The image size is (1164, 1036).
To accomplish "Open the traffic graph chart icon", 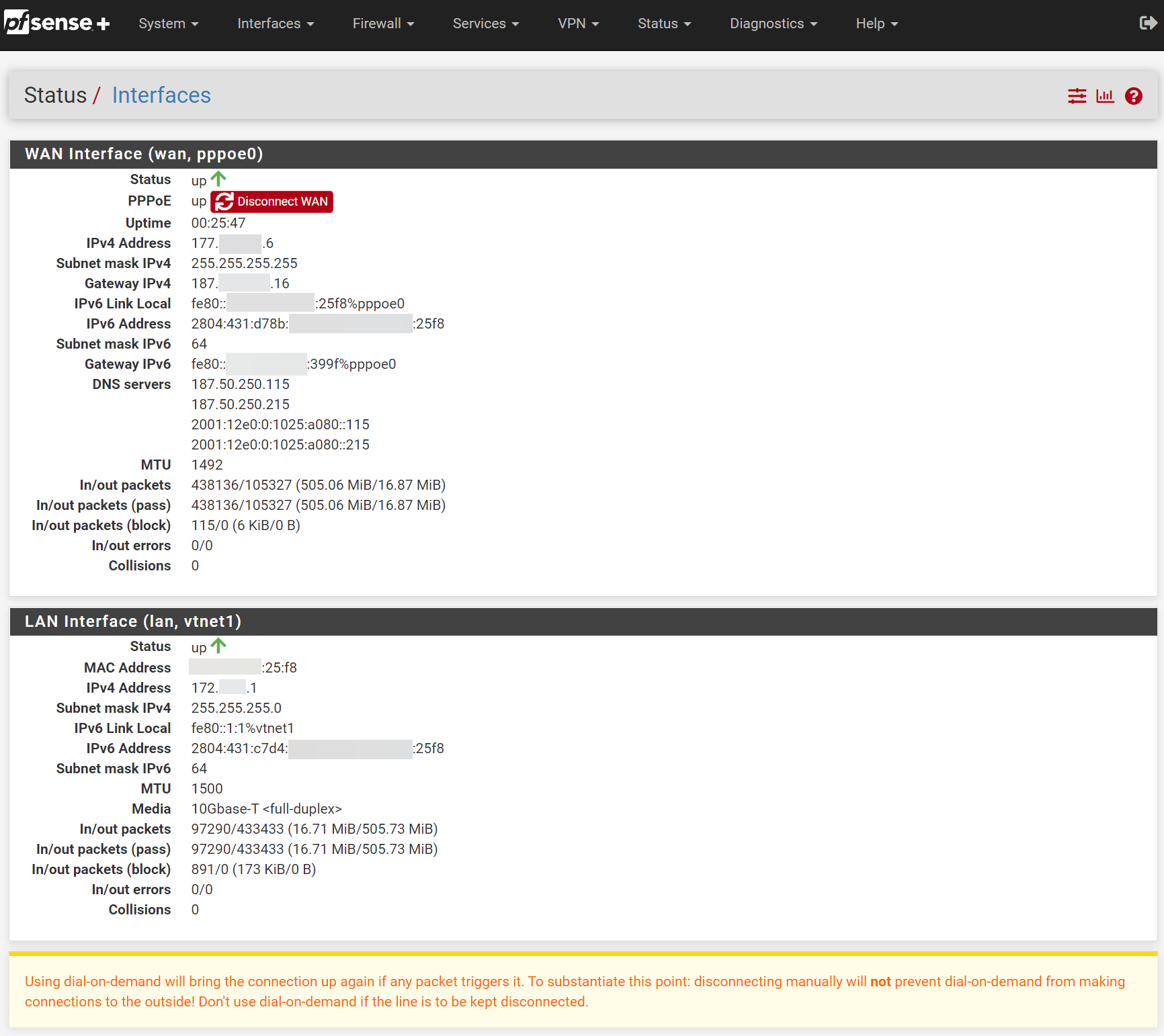I will pyautogui.click(x=1105, y=96).
